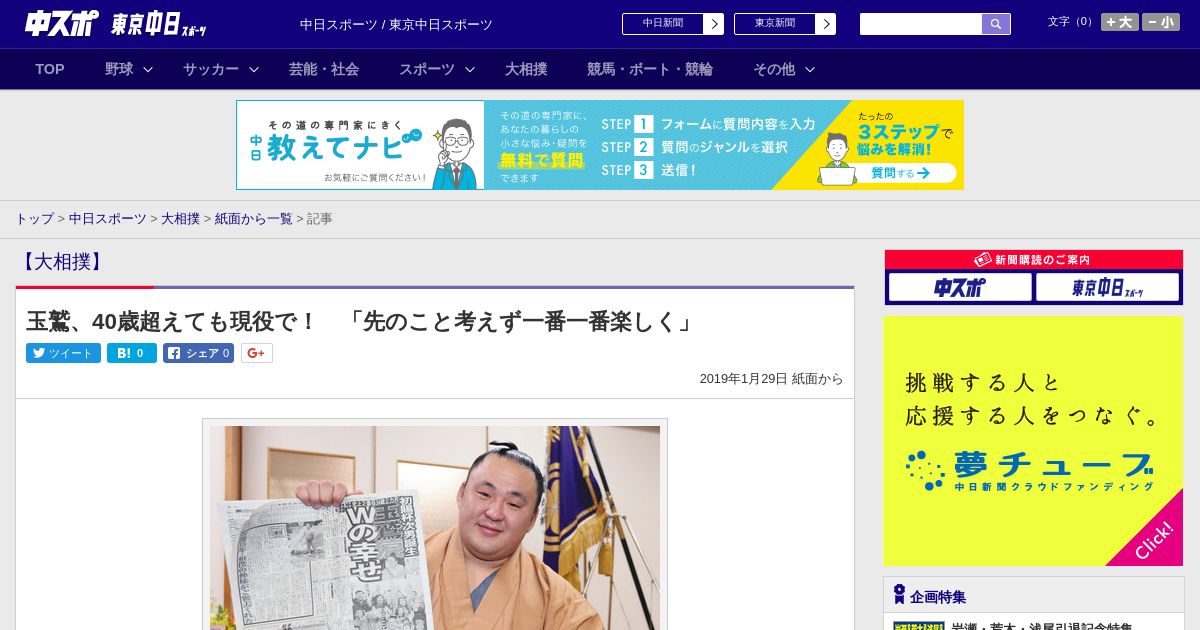Image resolution: width=1200 pixels, height=630 pixels.
Task: Open the 中日新聞 link button
Action: click(x=672, y=23)
